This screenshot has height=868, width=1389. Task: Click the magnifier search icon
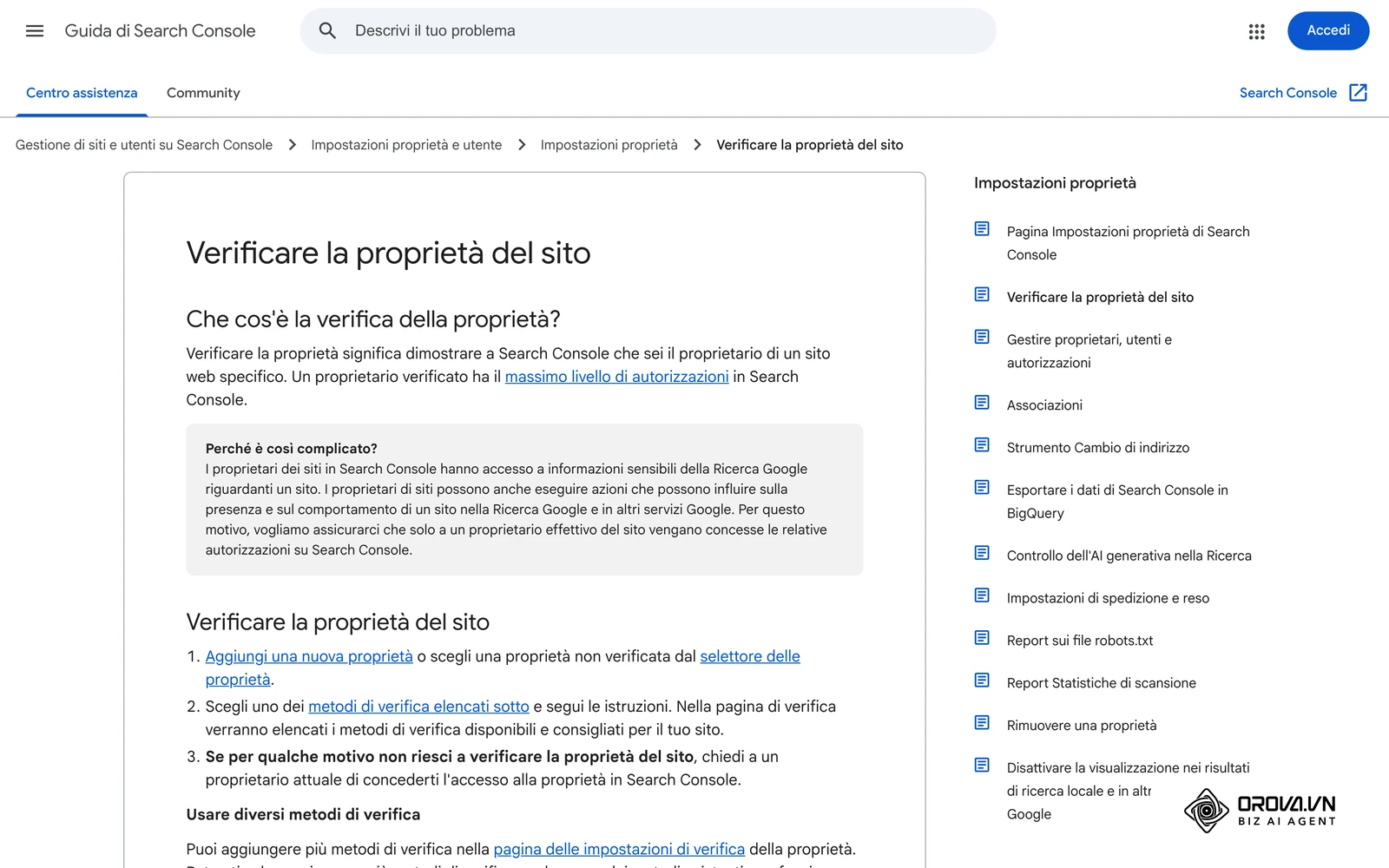327,31
